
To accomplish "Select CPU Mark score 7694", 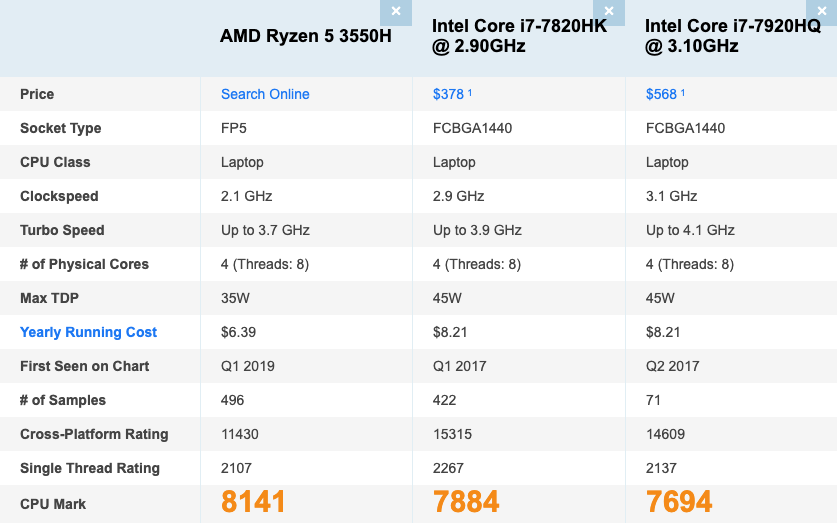I will (679, 502).
